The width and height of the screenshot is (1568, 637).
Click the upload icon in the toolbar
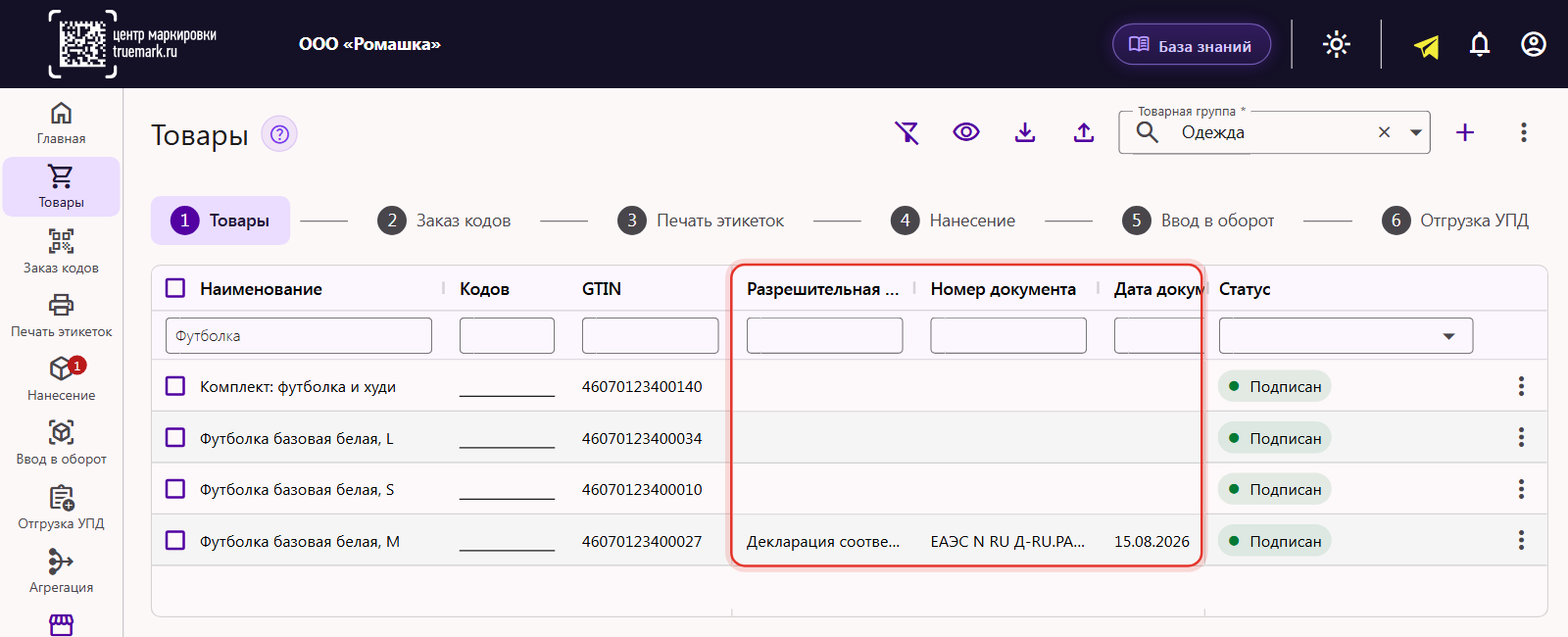coord(1084,132)
